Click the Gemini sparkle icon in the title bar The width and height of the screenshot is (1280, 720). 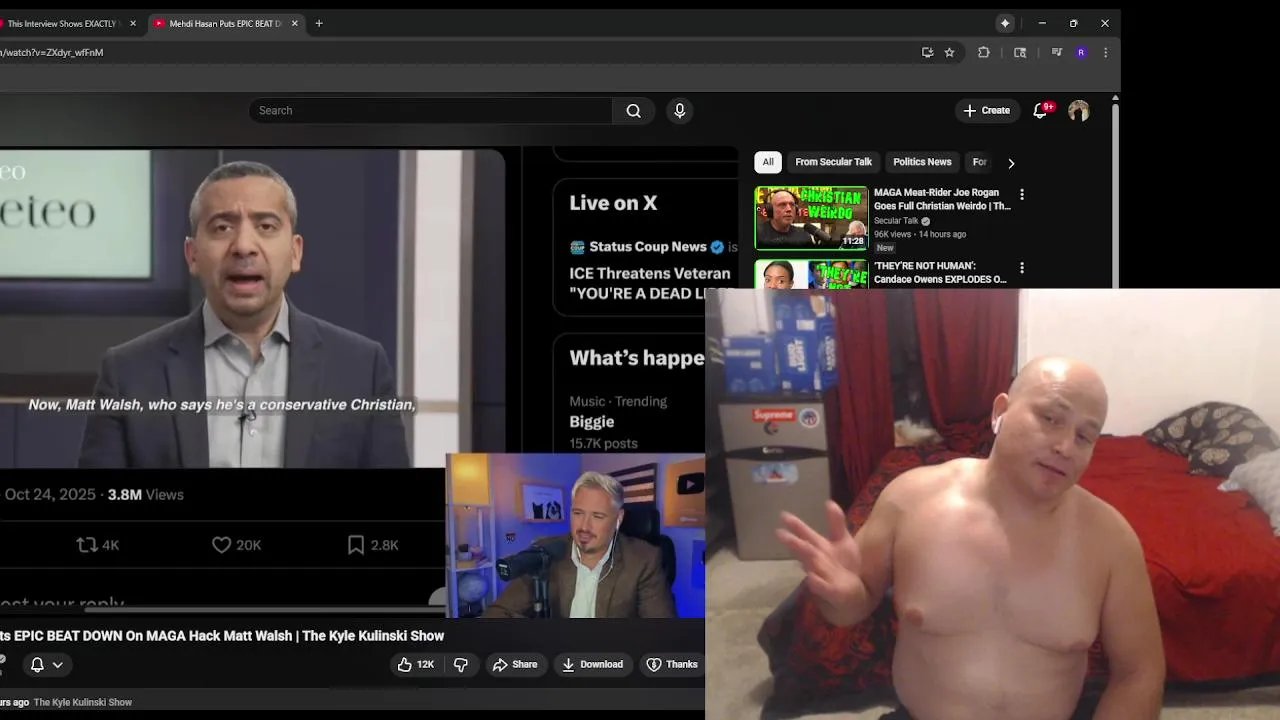pyautogui.click(x=1005, y=23)
